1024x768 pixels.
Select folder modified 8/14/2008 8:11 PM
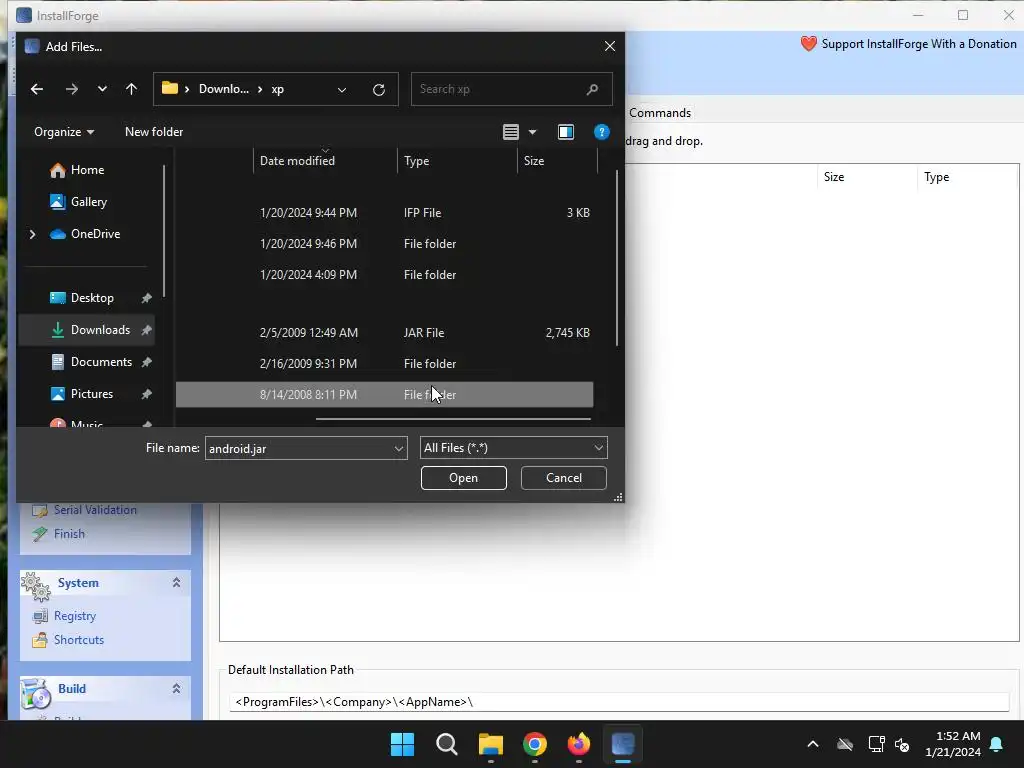click(x=385, y=394)
